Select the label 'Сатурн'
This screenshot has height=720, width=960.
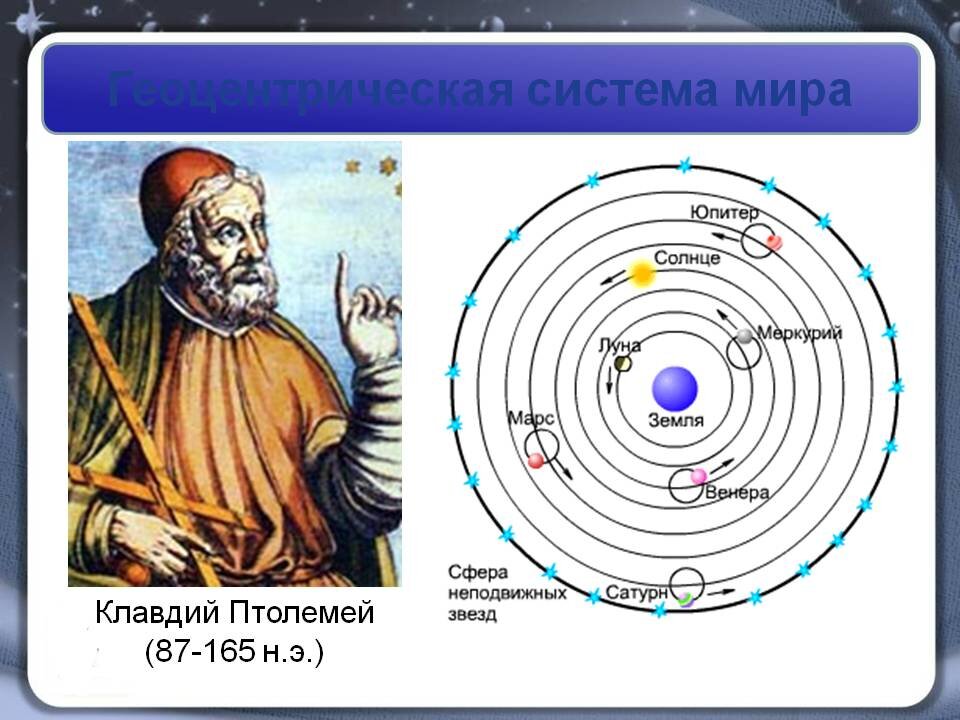636,593
